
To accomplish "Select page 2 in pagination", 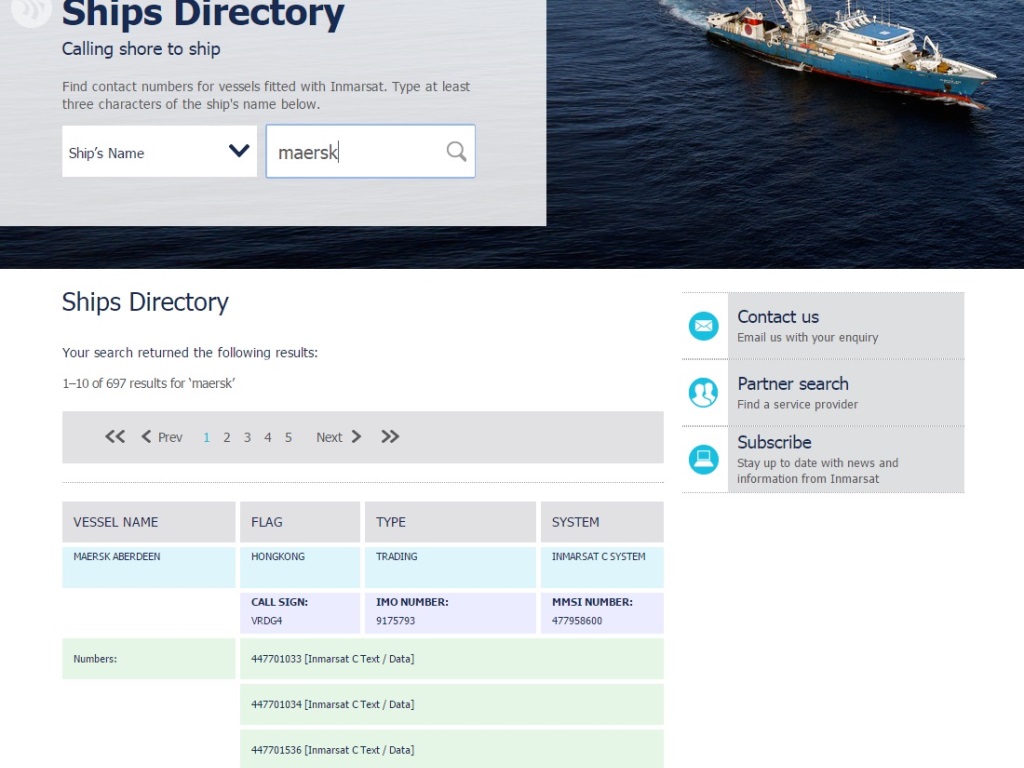I will pos(227,437).
